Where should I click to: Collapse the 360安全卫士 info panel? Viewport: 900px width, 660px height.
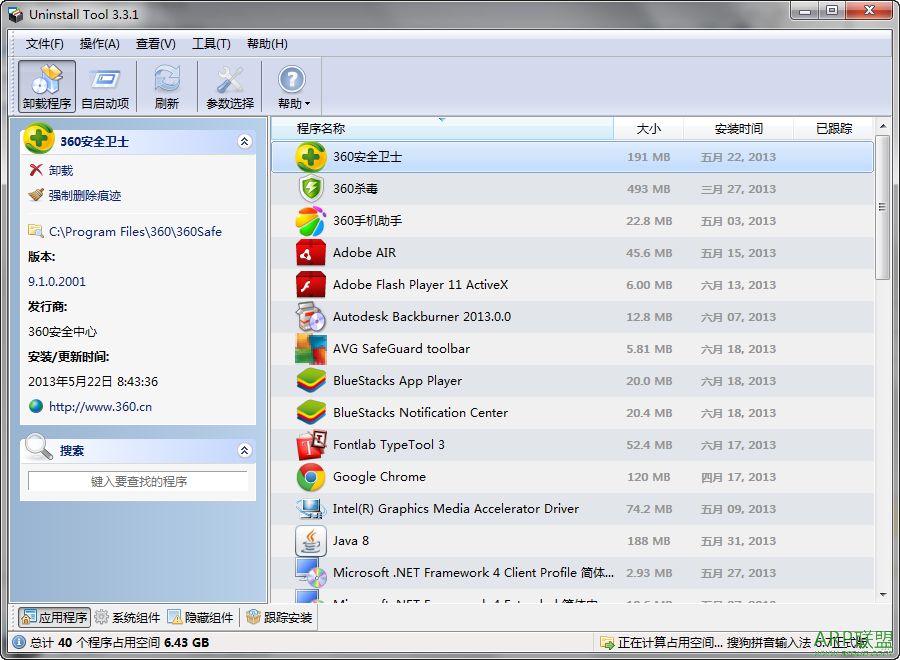(246, 142)
